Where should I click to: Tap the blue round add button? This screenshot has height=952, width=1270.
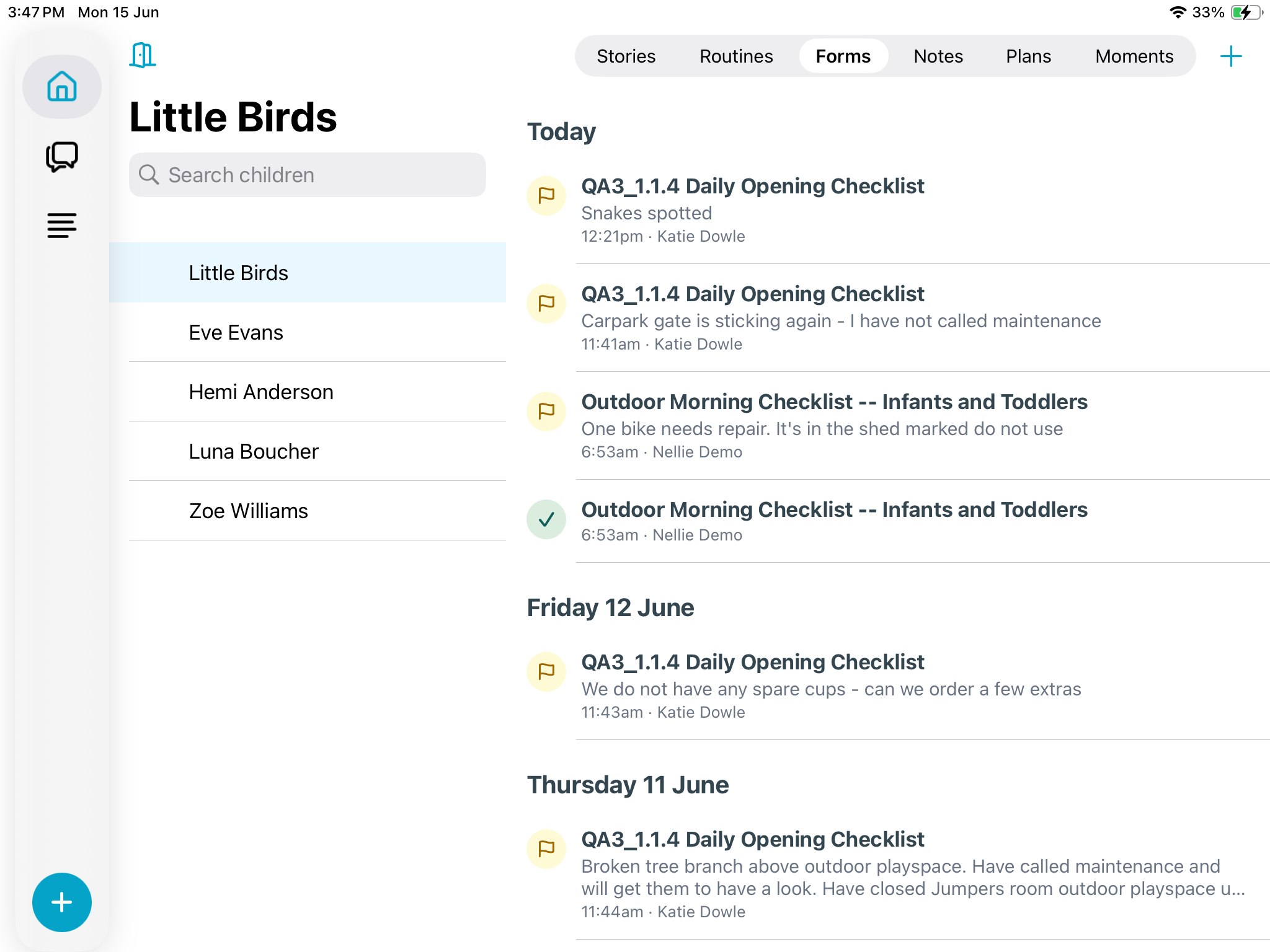click(62, 902)
